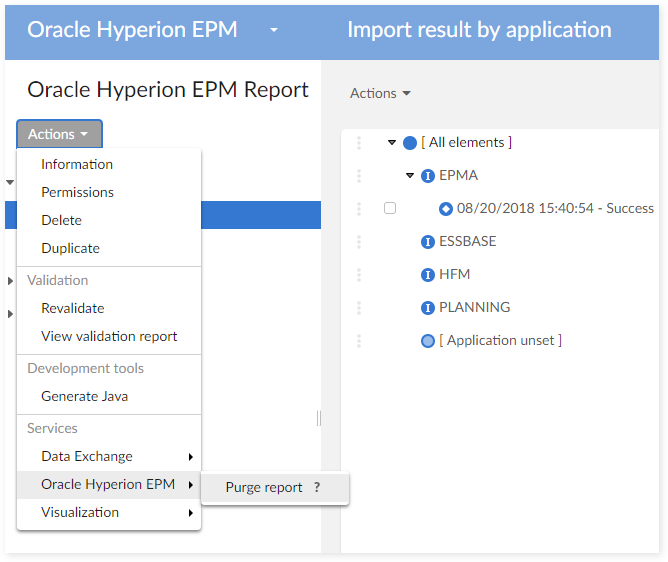Click the HFM info icon
Image resolution: width=668 pixels, height=562 pixels.
pos(428,275)
